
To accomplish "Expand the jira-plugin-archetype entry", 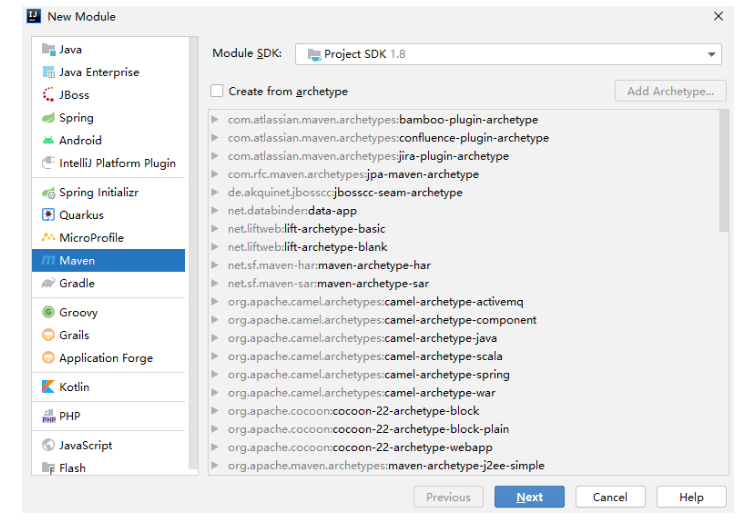I will (215, 157).
